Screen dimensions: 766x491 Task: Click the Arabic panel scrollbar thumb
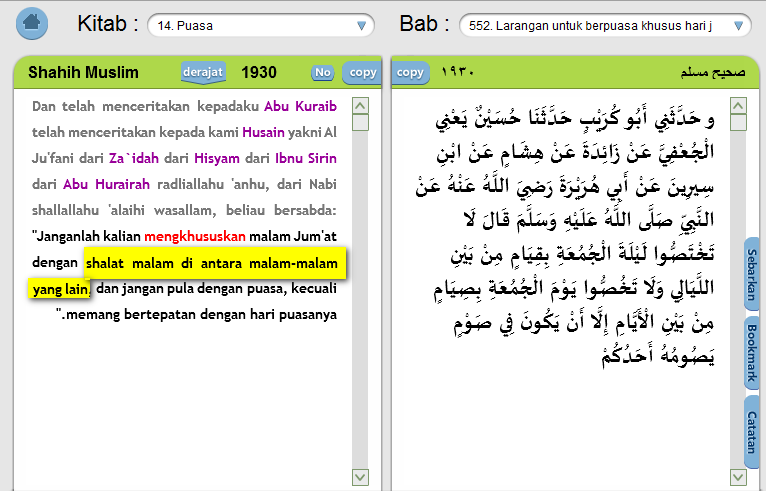pyautogui.click(x=738, y=123)
